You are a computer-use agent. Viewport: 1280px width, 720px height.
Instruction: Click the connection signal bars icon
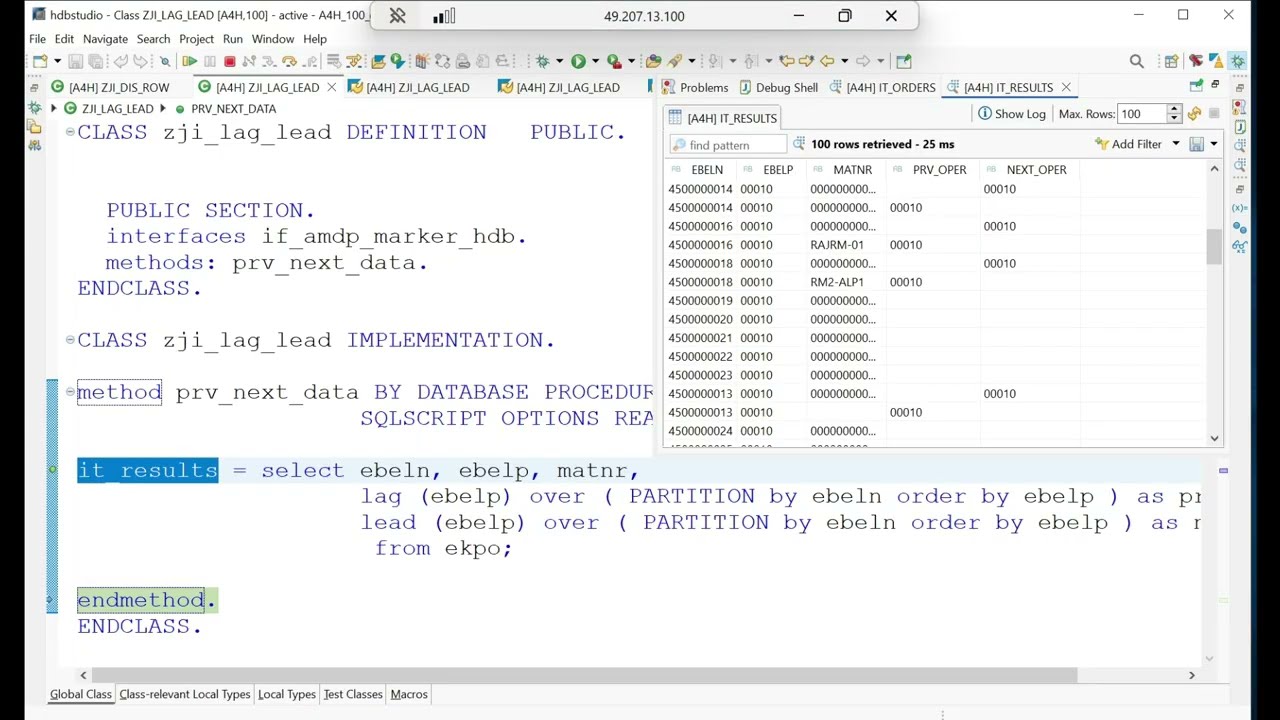444,16
